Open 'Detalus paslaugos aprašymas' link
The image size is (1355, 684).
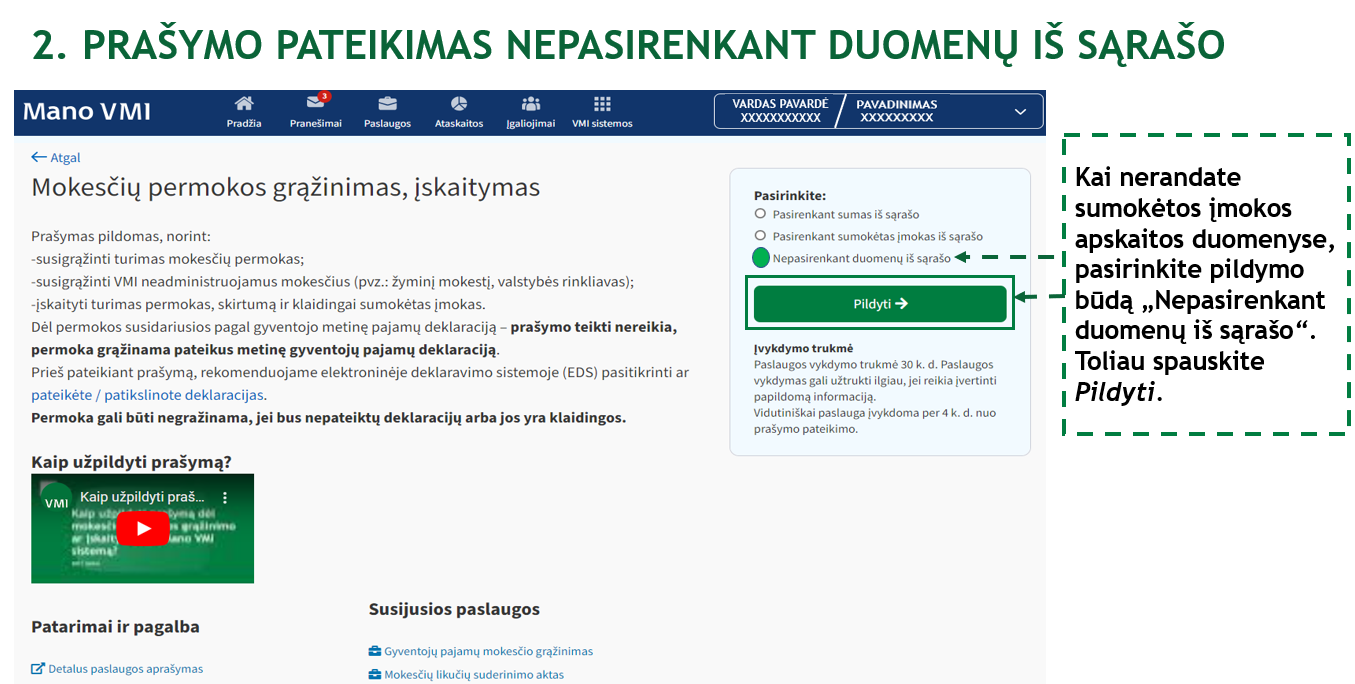[125, 669]
